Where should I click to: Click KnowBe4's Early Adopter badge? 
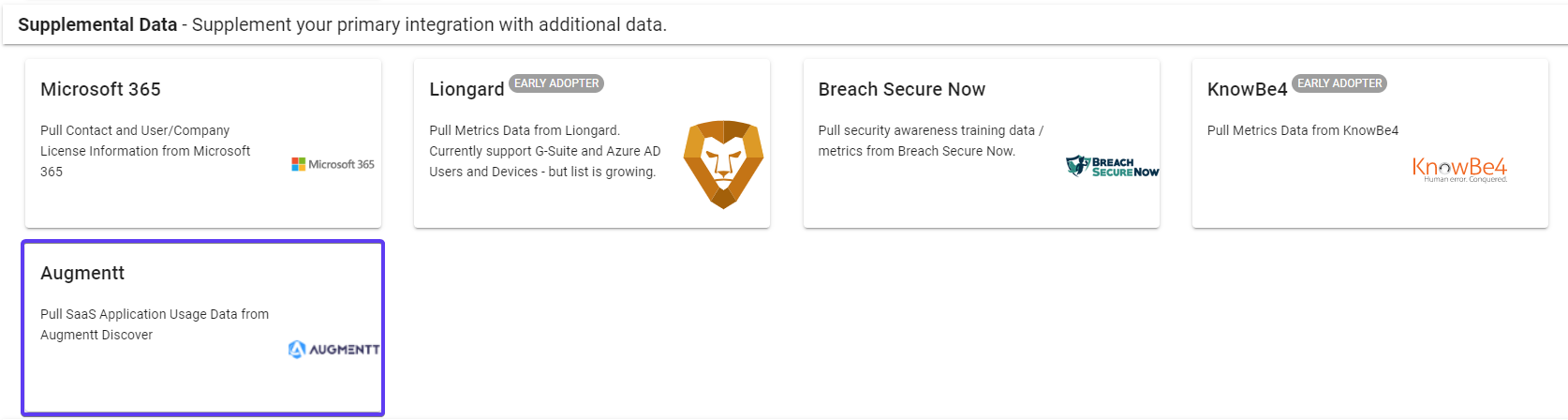pos(1339,83)
